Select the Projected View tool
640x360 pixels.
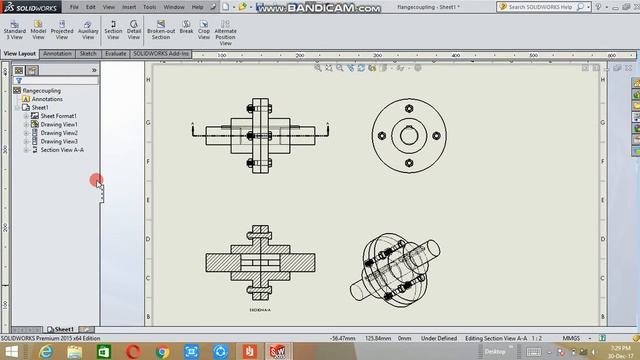tap(62, 30)
